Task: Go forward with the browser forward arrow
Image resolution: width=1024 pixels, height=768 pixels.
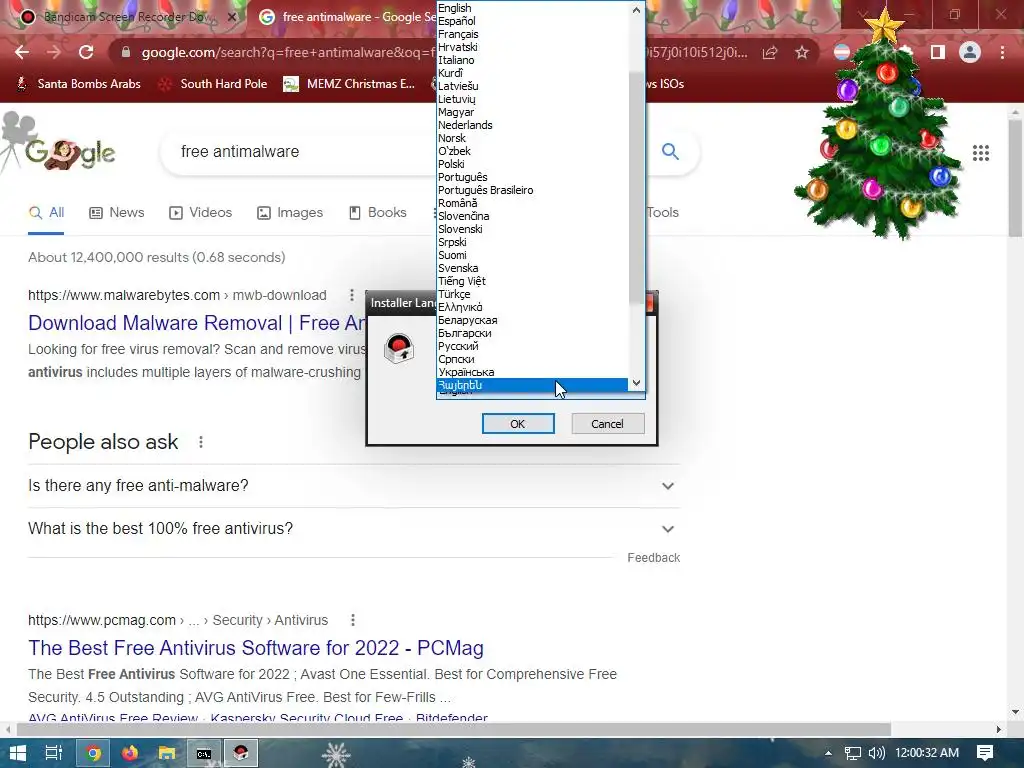Action: [x=54, y=53]
